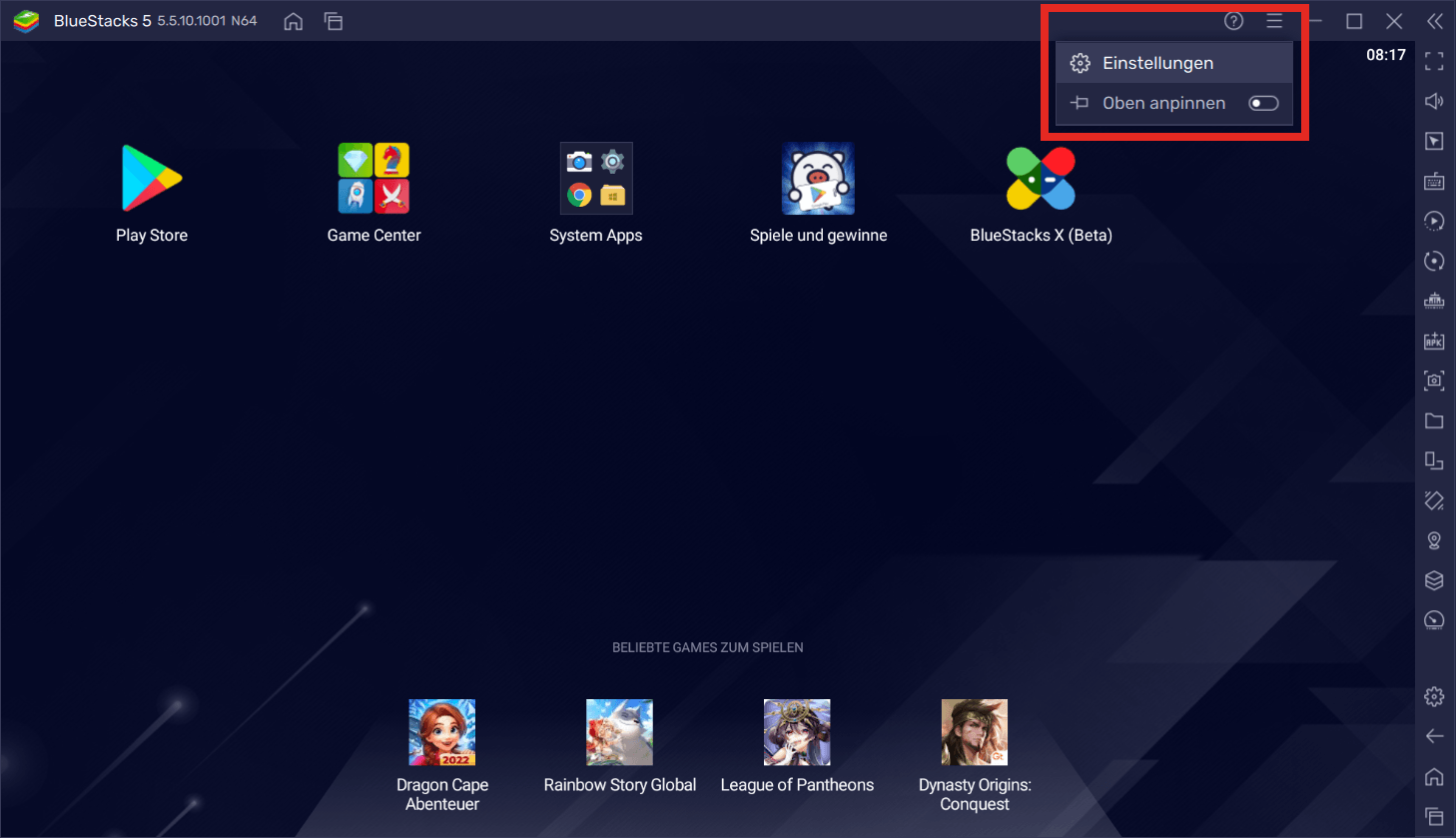Take a screenshot with camera icon
The width and height of the screenshot is (1456, 838).
[1434, 381]
